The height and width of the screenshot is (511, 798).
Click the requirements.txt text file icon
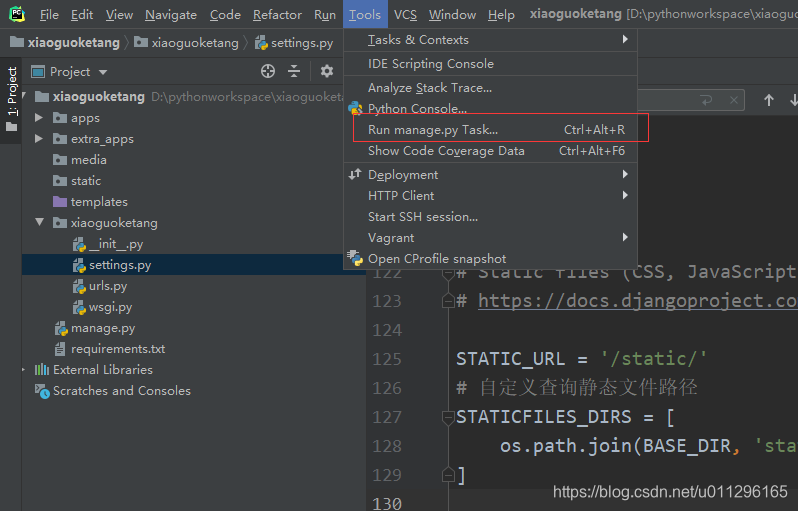point(60,349)
